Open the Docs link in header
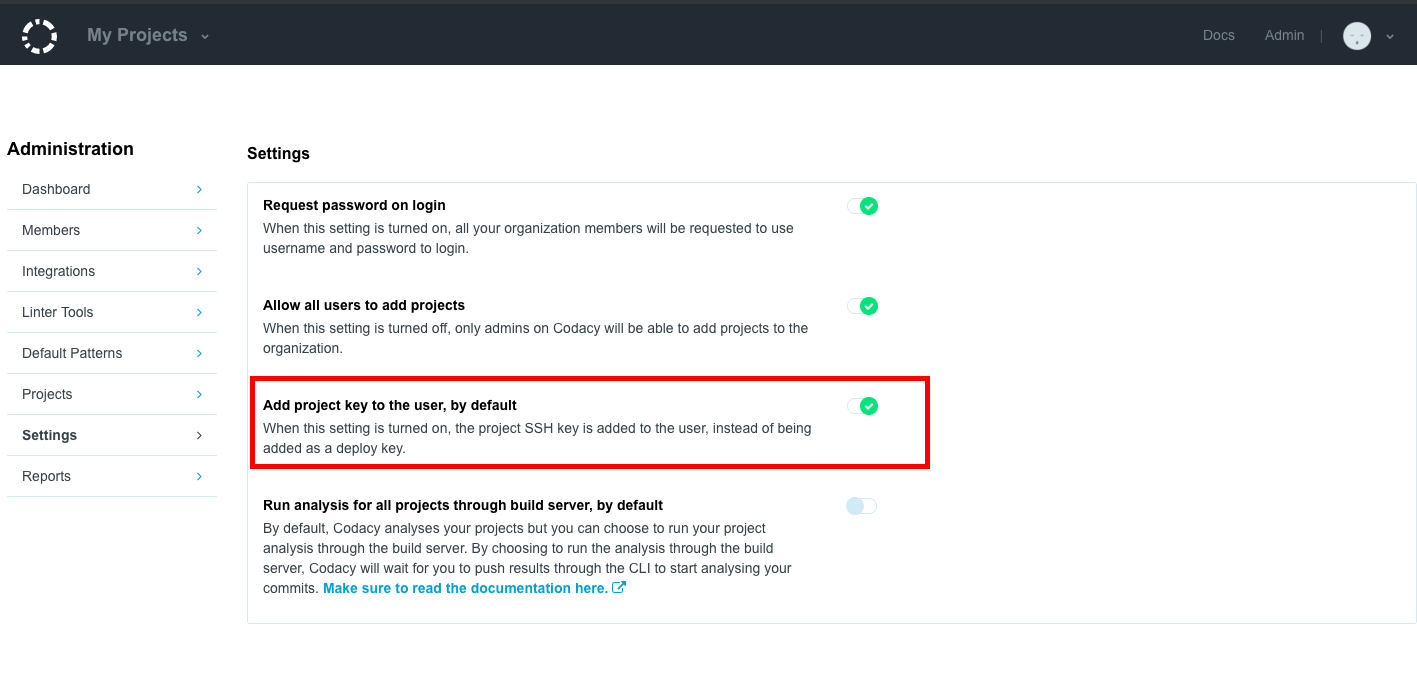 point(1218,35)
